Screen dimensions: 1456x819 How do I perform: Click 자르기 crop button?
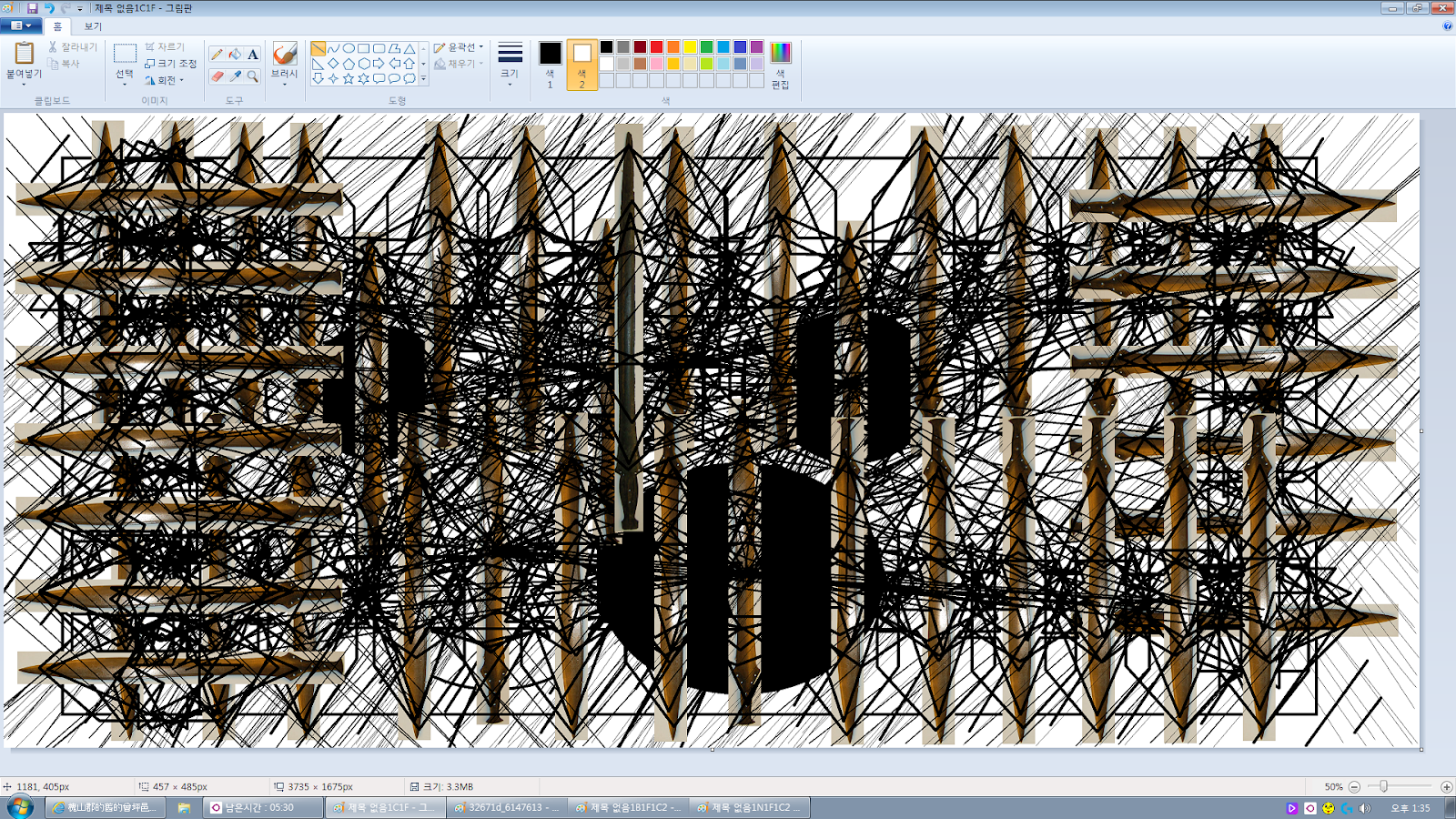tap(165, 46)
